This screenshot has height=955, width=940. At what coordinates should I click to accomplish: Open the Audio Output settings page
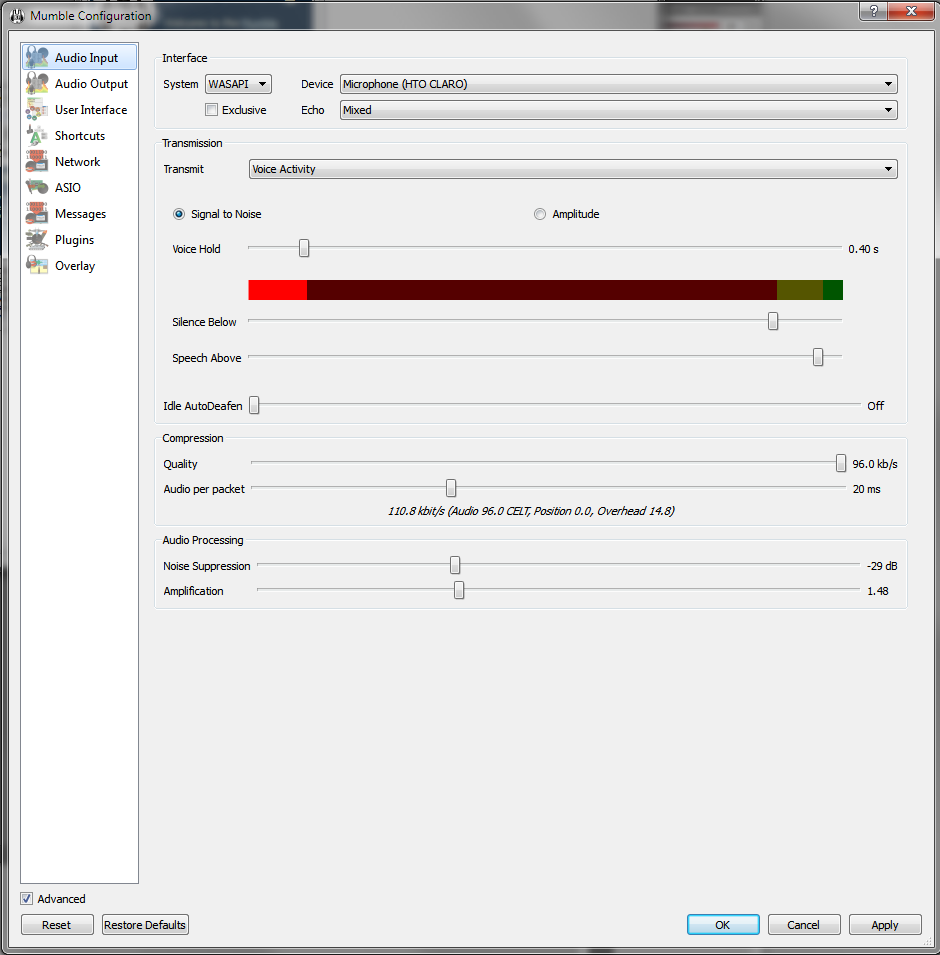point(91,83)
